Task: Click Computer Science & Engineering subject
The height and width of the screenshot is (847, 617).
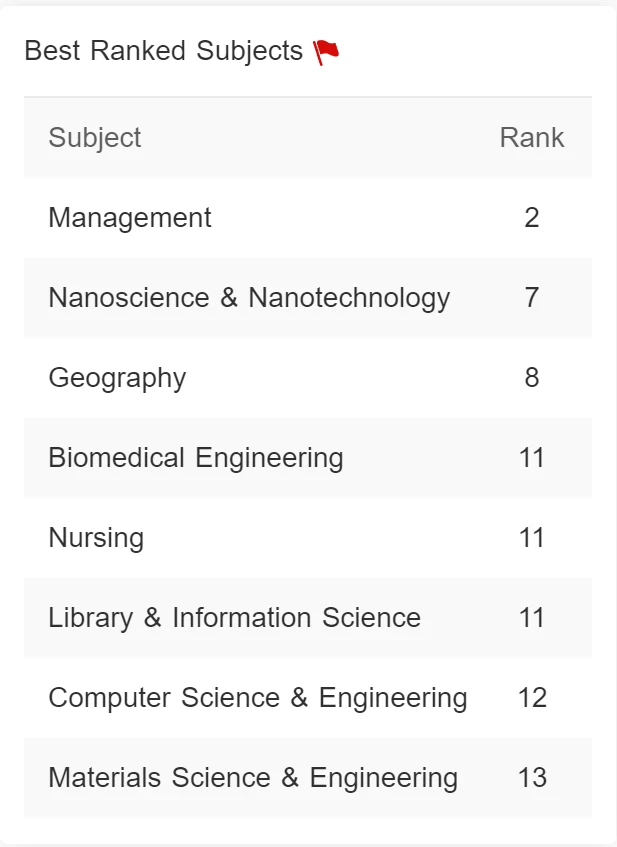Action: click(x=258, y=697)
